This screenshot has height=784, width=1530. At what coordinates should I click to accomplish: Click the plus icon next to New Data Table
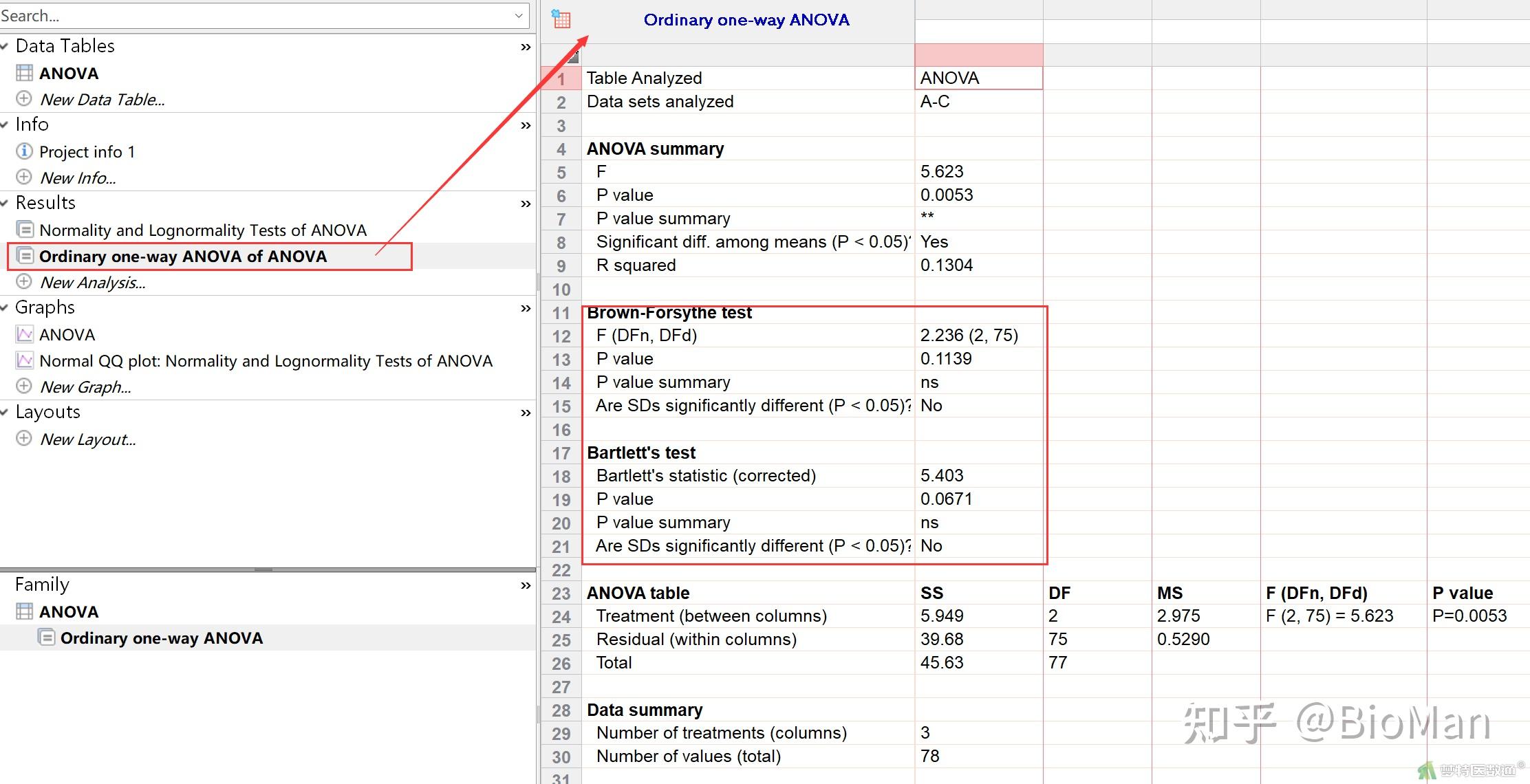(x=24, y=98)
